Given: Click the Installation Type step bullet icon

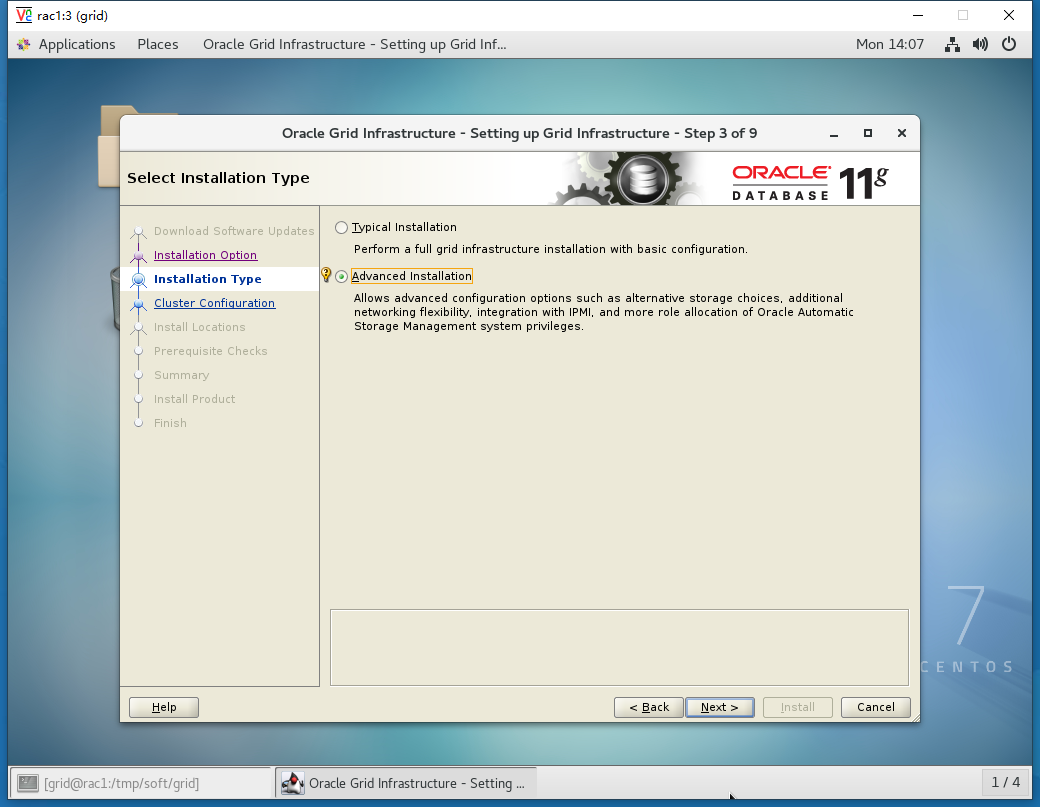Looking at the screenshot, I should pyautogui.click(x=139, y=280).
